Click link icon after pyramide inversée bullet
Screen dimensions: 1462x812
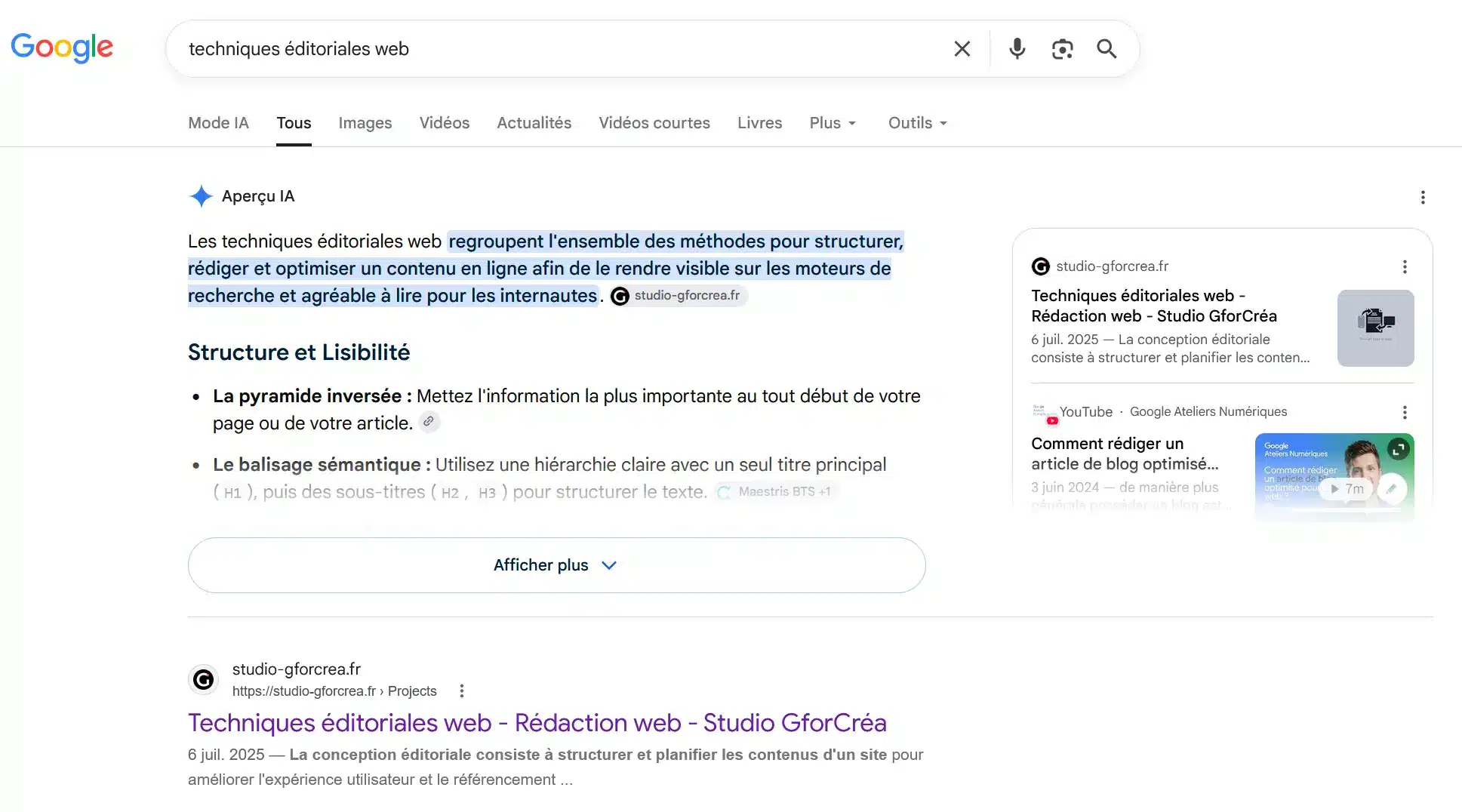429,422
